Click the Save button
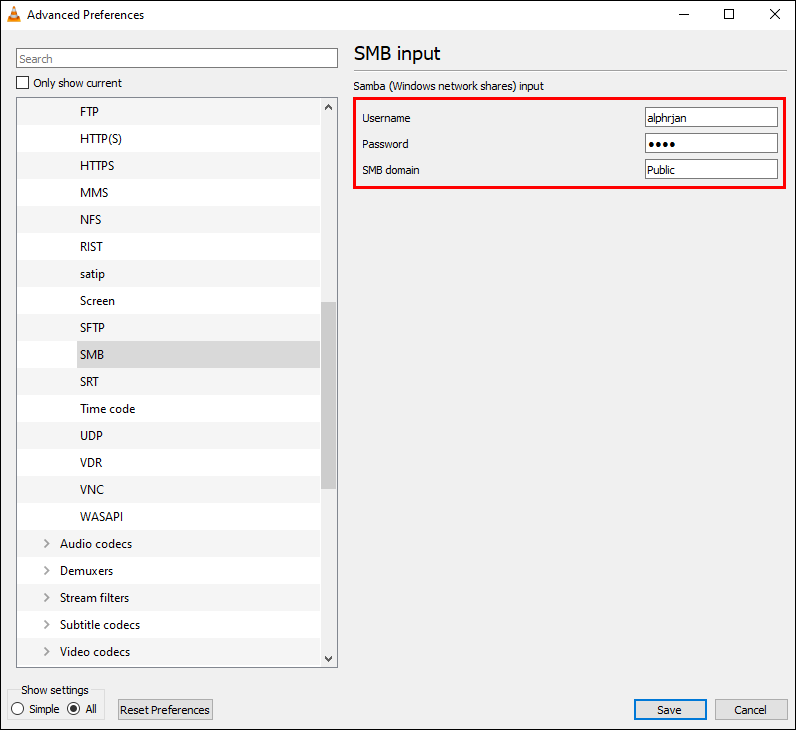 tap(670, 709)
